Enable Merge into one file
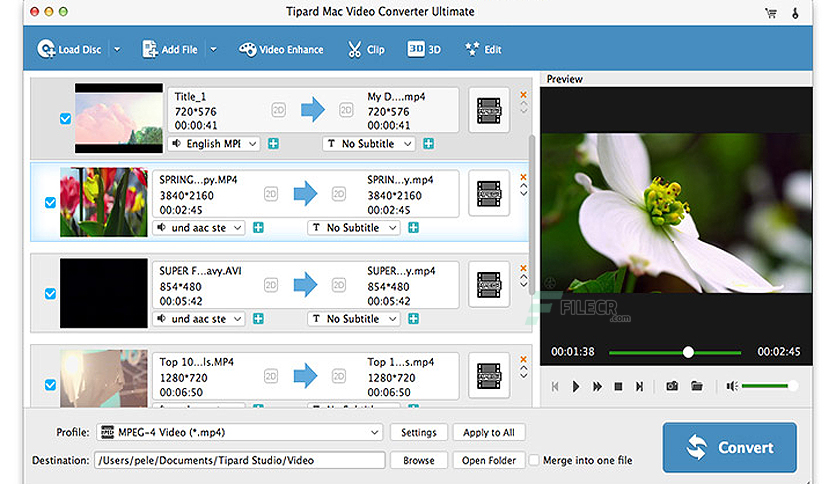 coord(534,460)
